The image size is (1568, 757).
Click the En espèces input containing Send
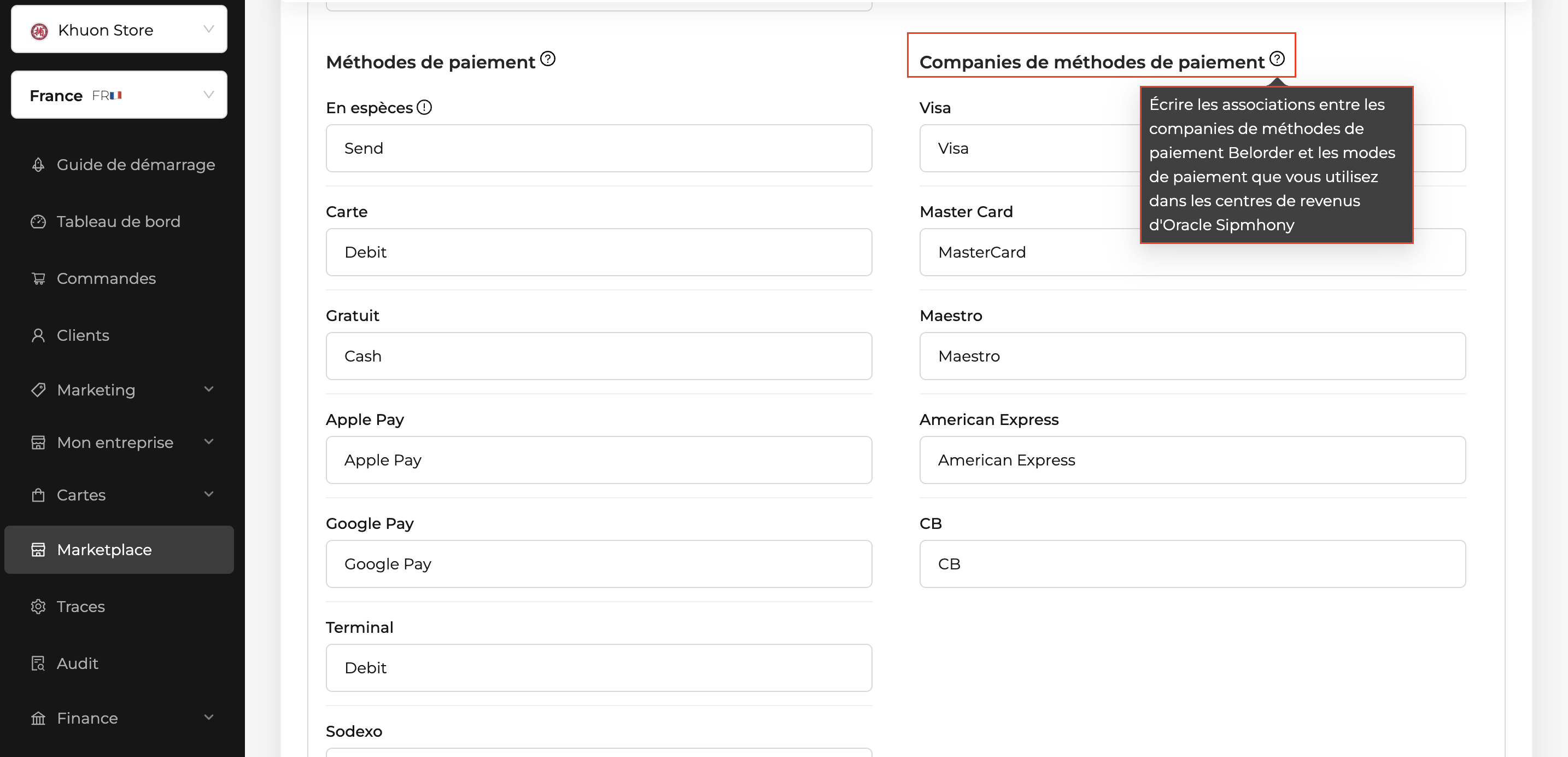coord(599,148)
